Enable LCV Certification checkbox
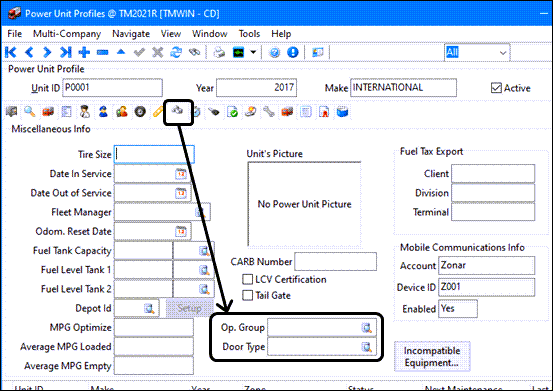 click(x=248, y=279)
